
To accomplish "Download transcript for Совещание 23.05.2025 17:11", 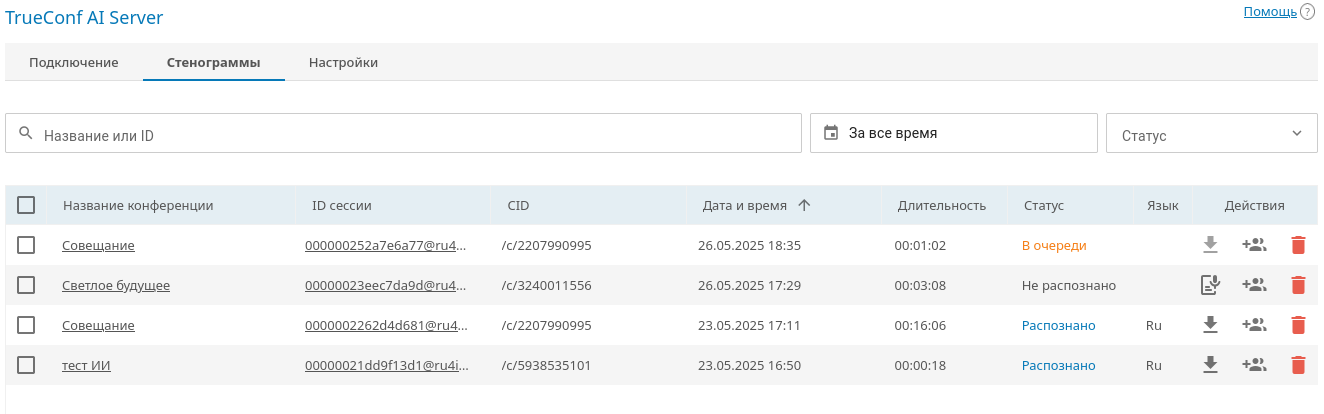I will coord(1210,324).
